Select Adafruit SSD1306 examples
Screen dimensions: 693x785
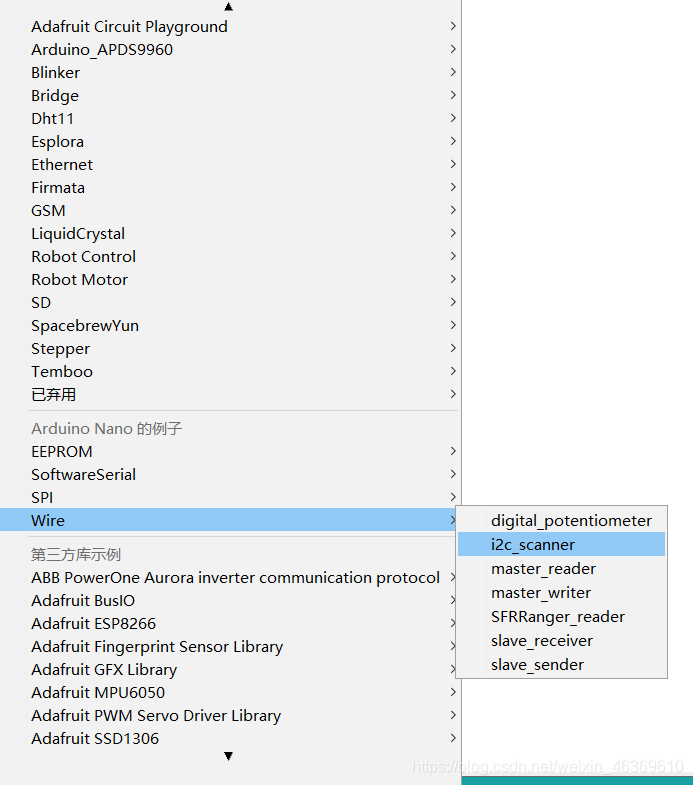click(230, 739)
